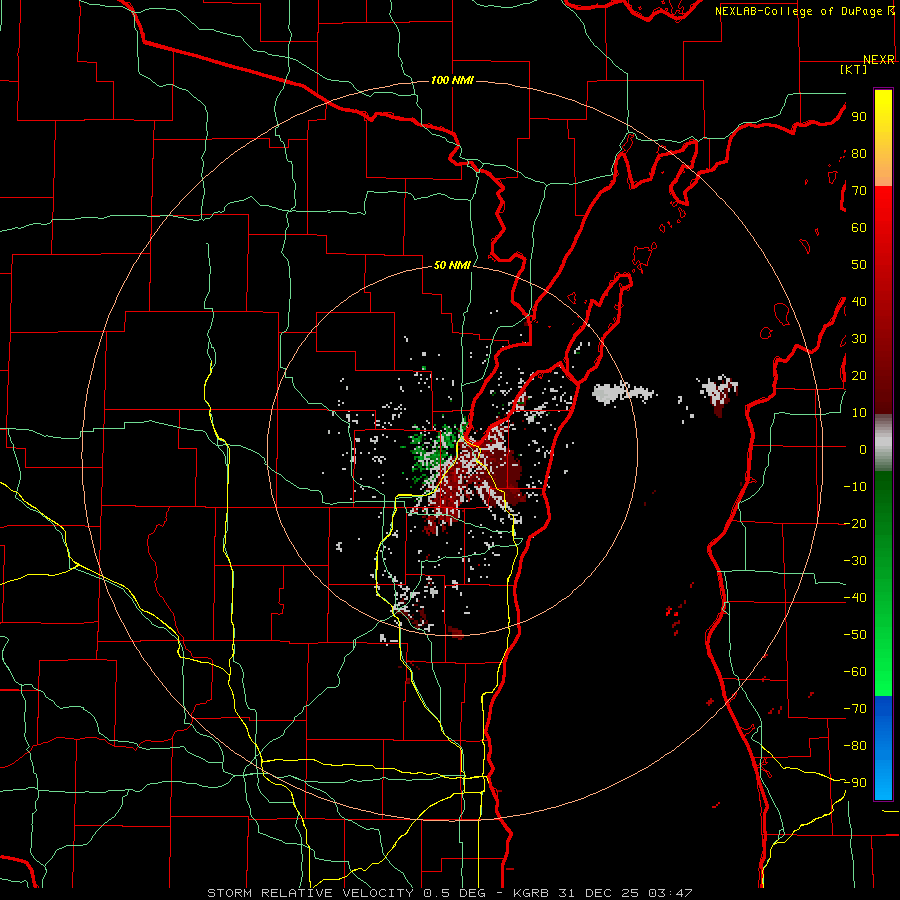Click the 0.5 DEG elevation text

pyautogui.click(x=455, y=893)
